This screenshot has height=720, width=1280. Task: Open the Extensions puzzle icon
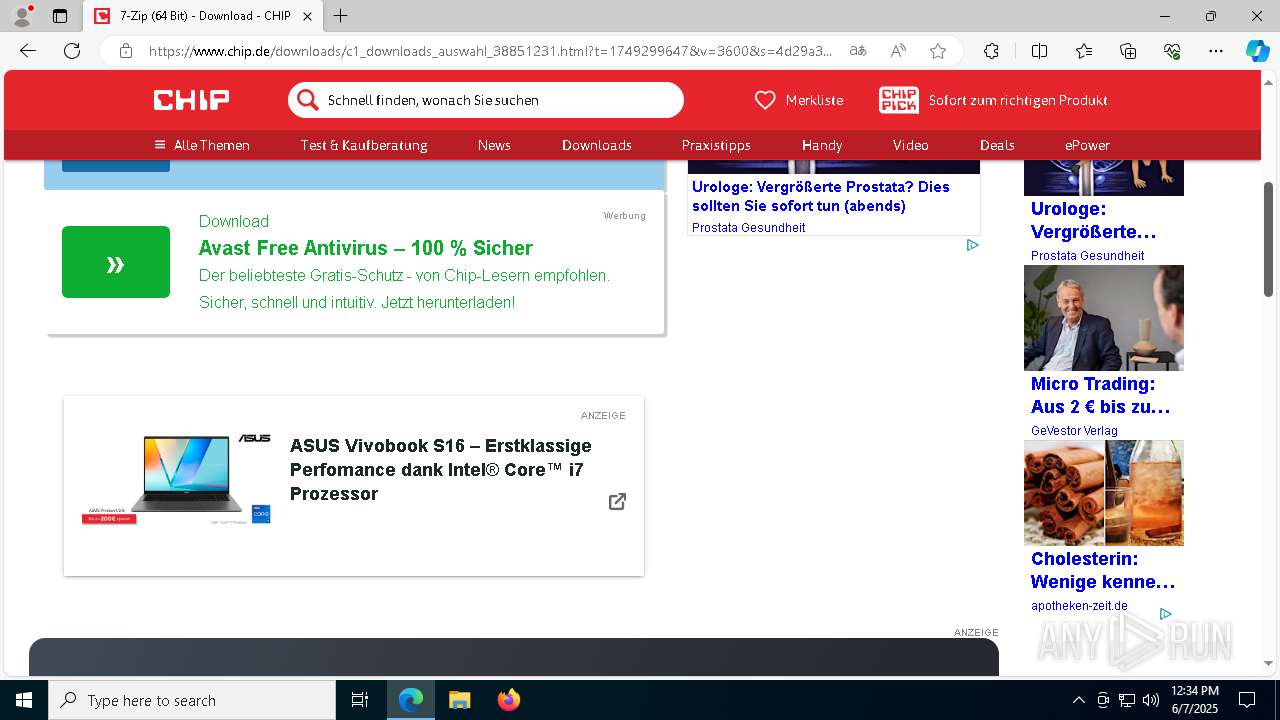(x=991, y=51)
